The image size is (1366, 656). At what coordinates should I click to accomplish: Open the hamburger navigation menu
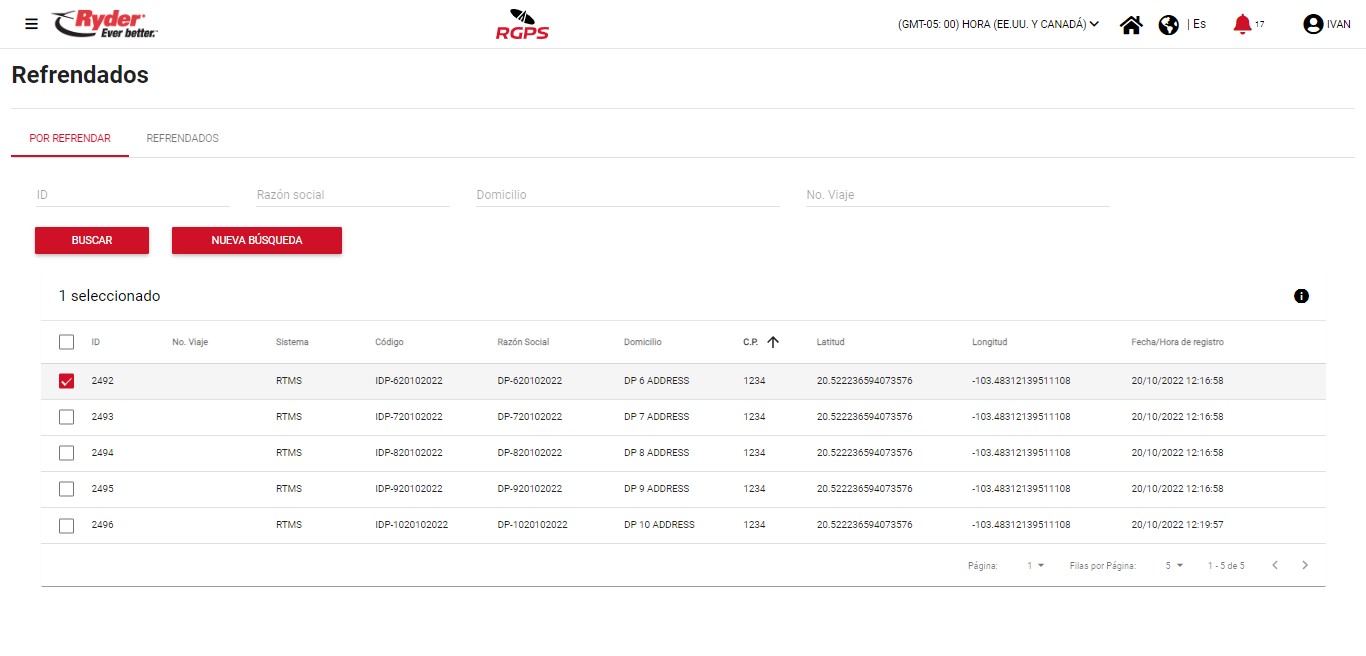(x=32, y=24)
